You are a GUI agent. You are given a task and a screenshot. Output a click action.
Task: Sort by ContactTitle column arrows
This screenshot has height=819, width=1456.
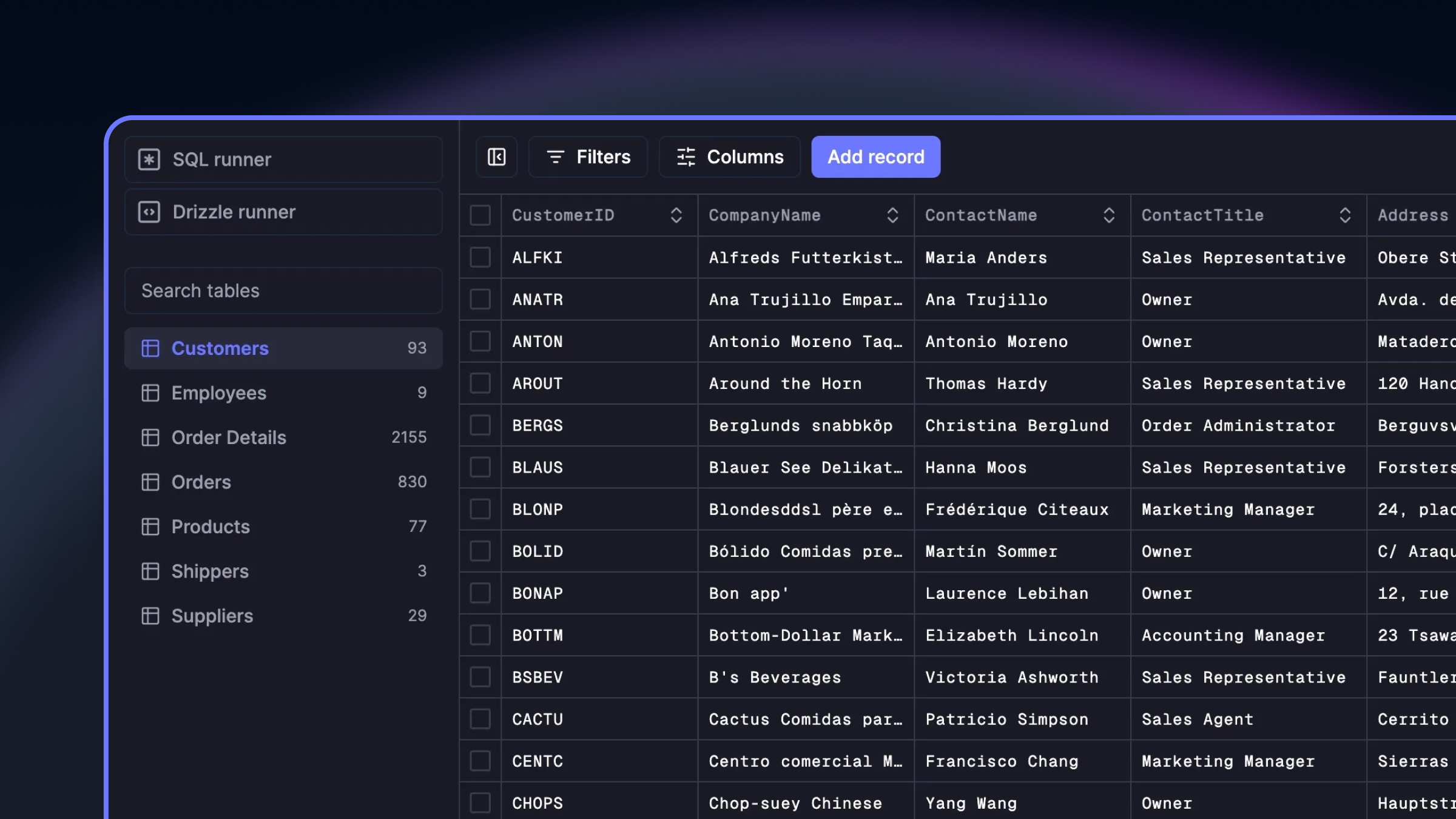[1345, 215]
